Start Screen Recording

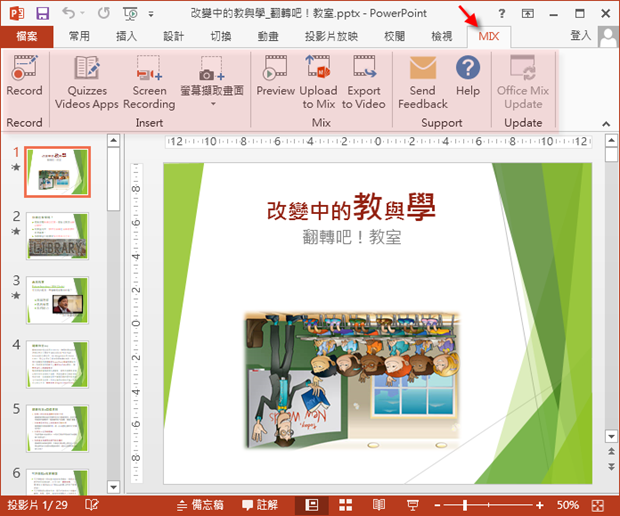tap(149, 82)
